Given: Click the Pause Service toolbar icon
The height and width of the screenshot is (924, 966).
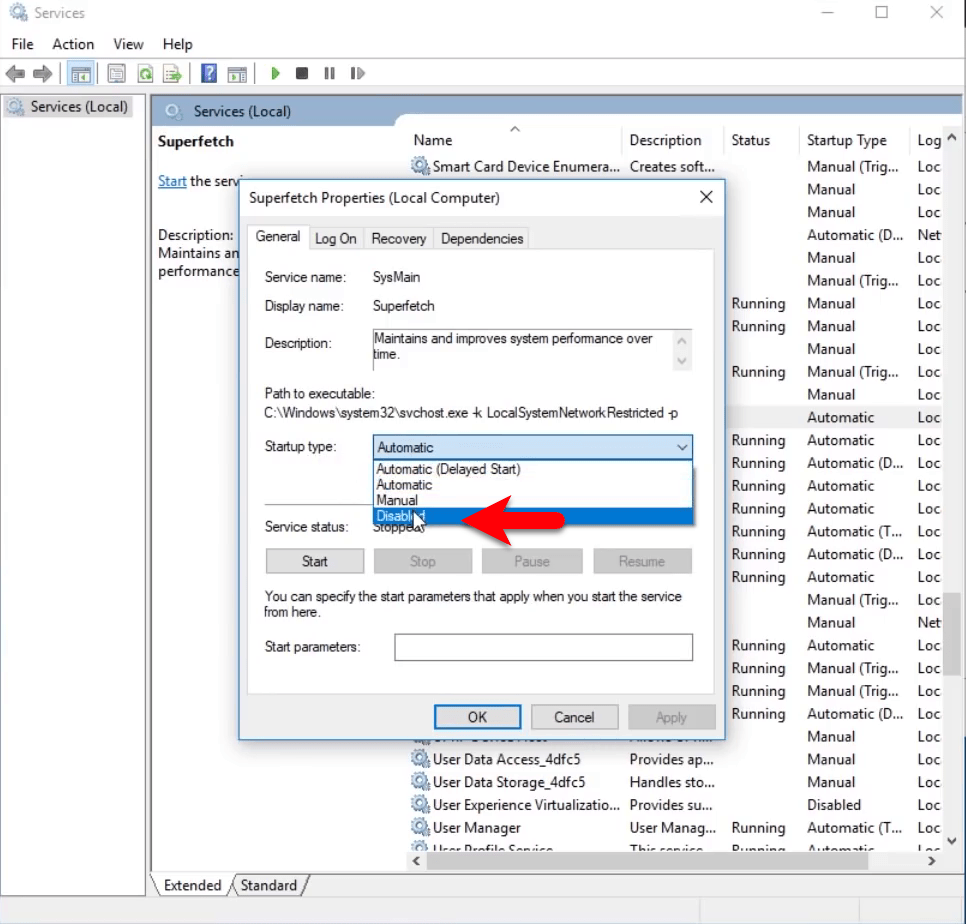Looking at the screenshot, I should (x=330, y=74).
